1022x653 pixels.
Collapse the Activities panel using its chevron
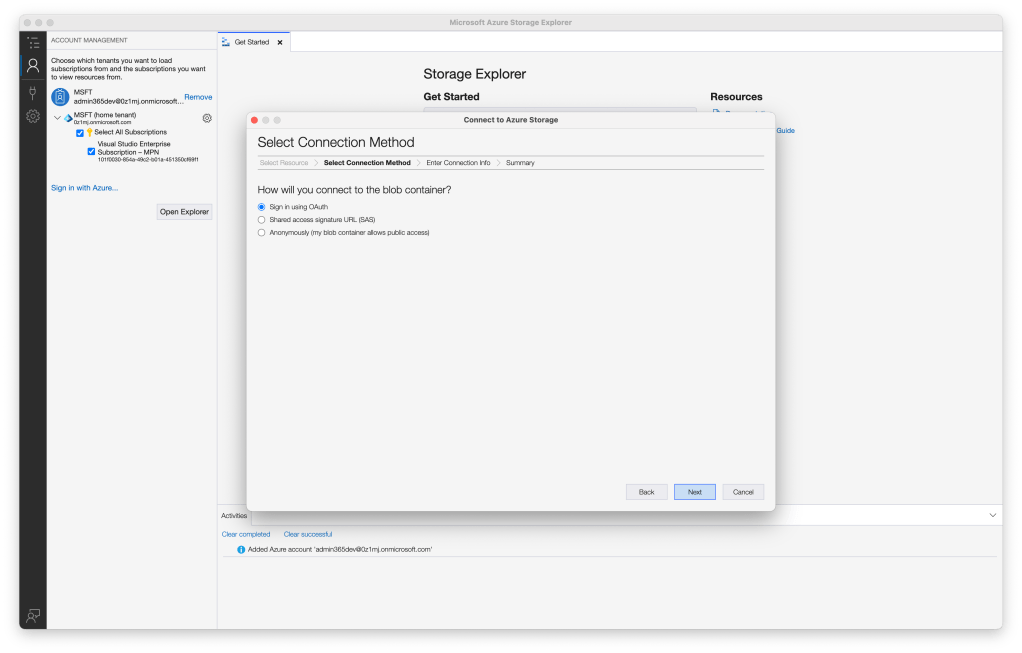(993, 514)
